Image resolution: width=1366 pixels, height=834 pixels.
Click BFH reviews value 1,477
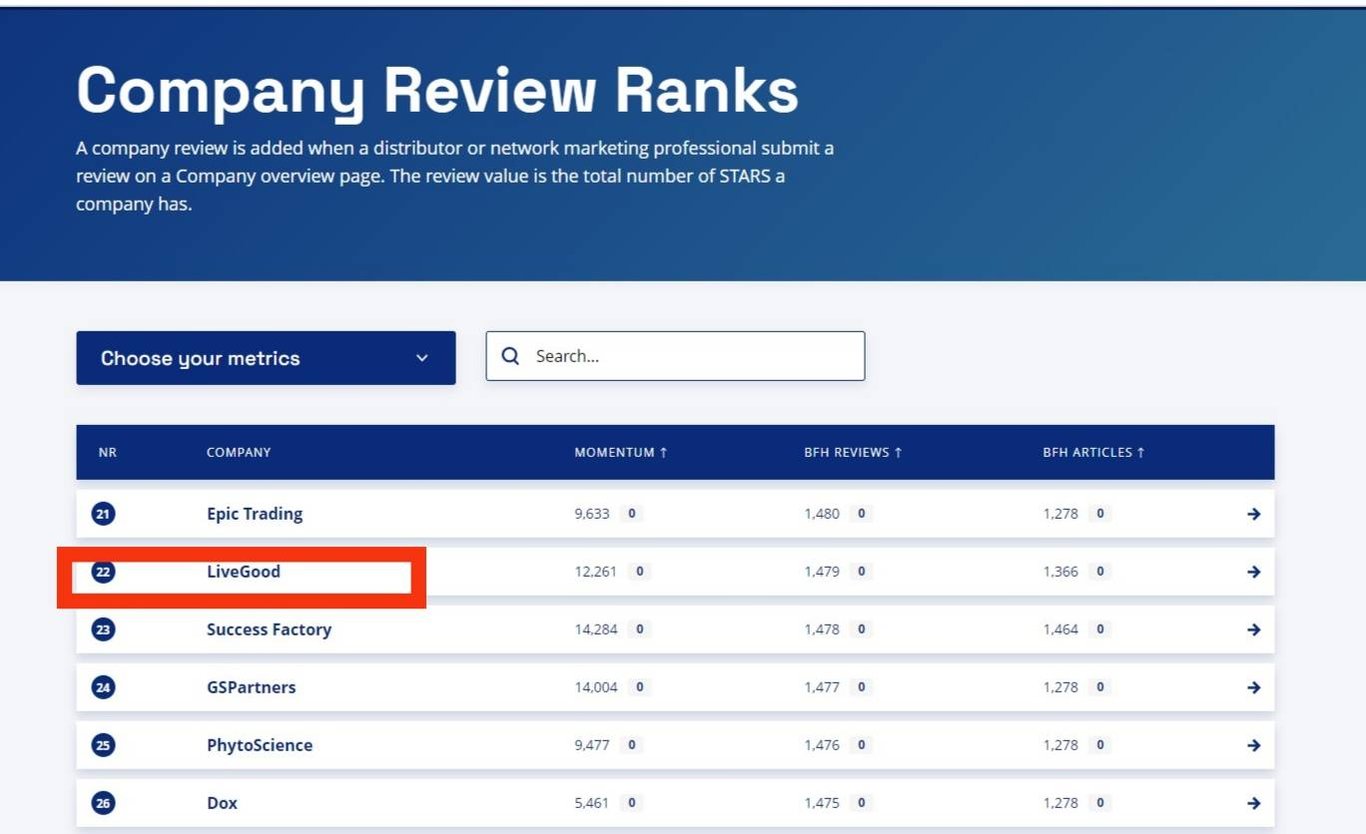(822, 688)
